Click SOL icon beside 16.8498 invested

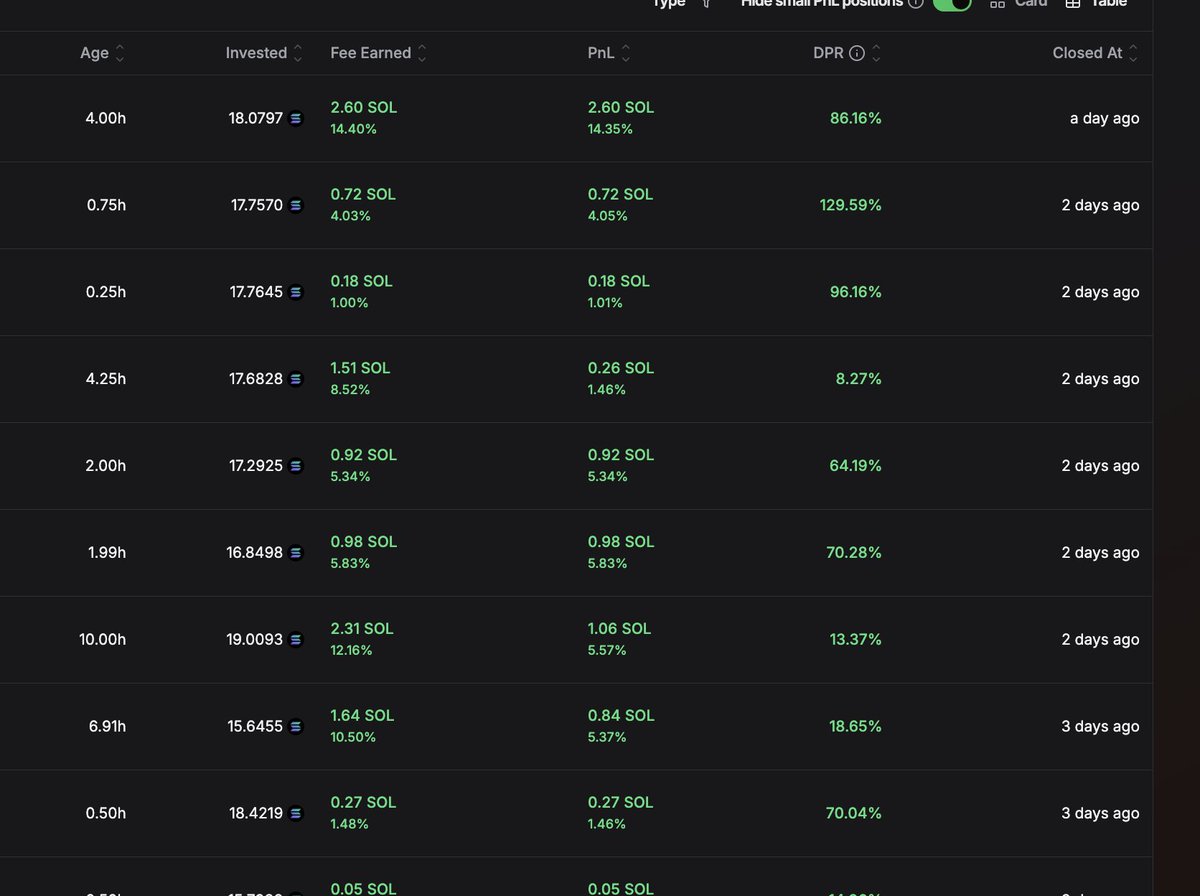click(295, 554)
